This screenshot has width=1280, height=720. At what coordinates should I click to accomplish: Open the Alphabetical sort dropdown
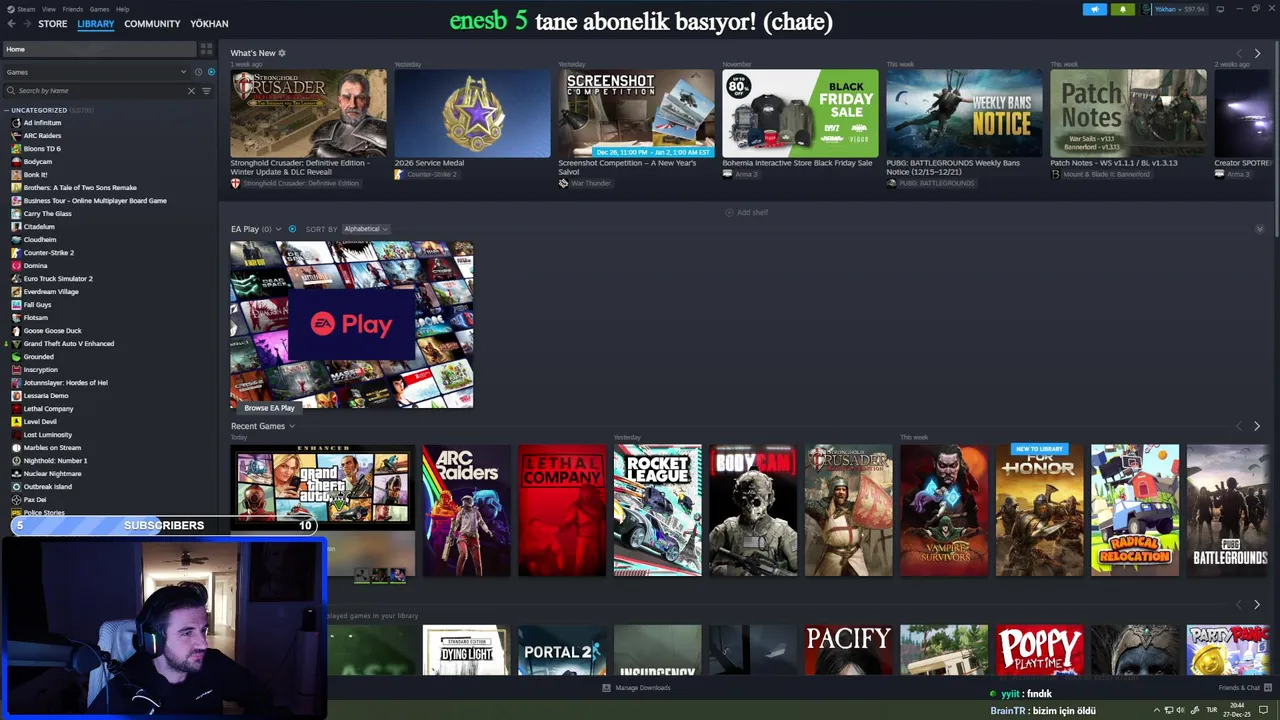pos(365,229)
